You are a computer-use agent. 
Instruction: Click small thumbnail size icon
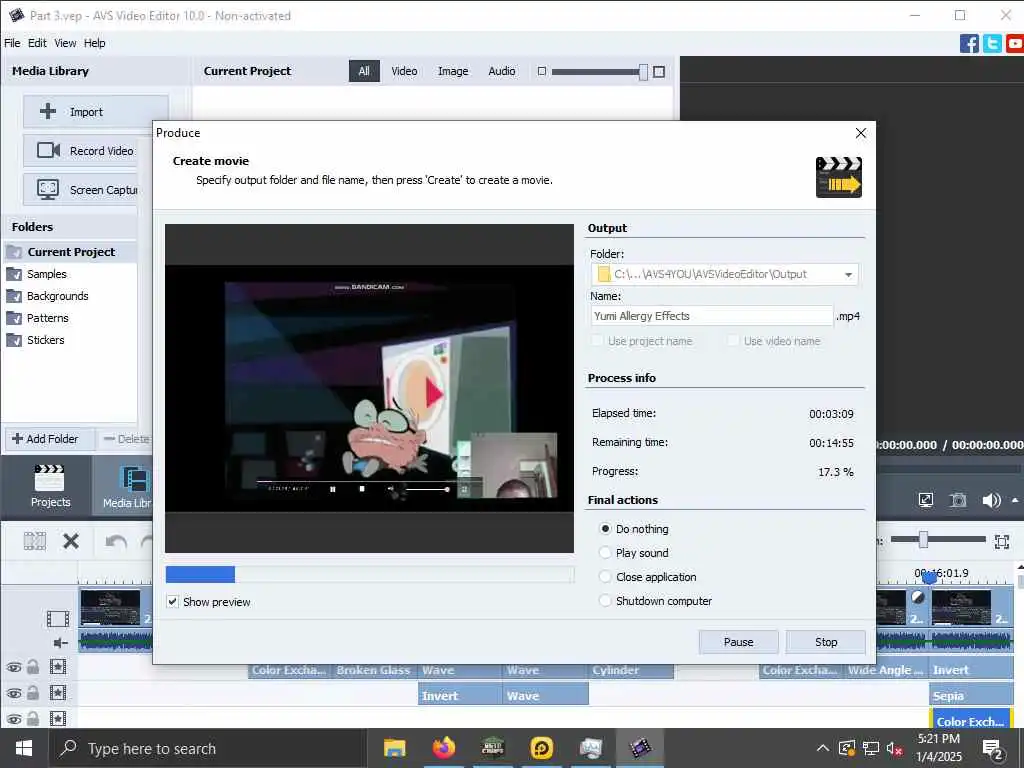(x=541, y=71)
